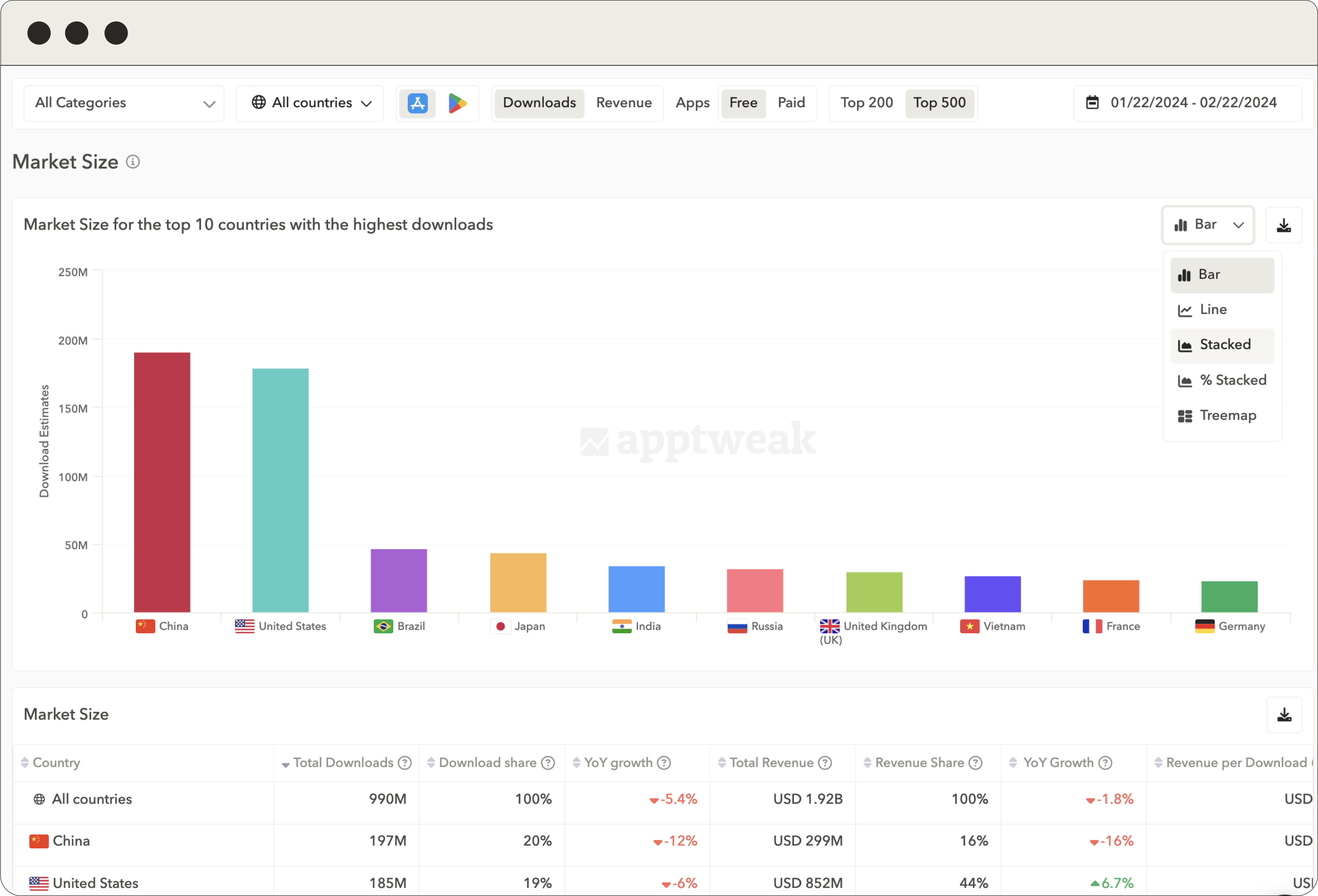Click the table export download icon

click(x=1284, y=715)
